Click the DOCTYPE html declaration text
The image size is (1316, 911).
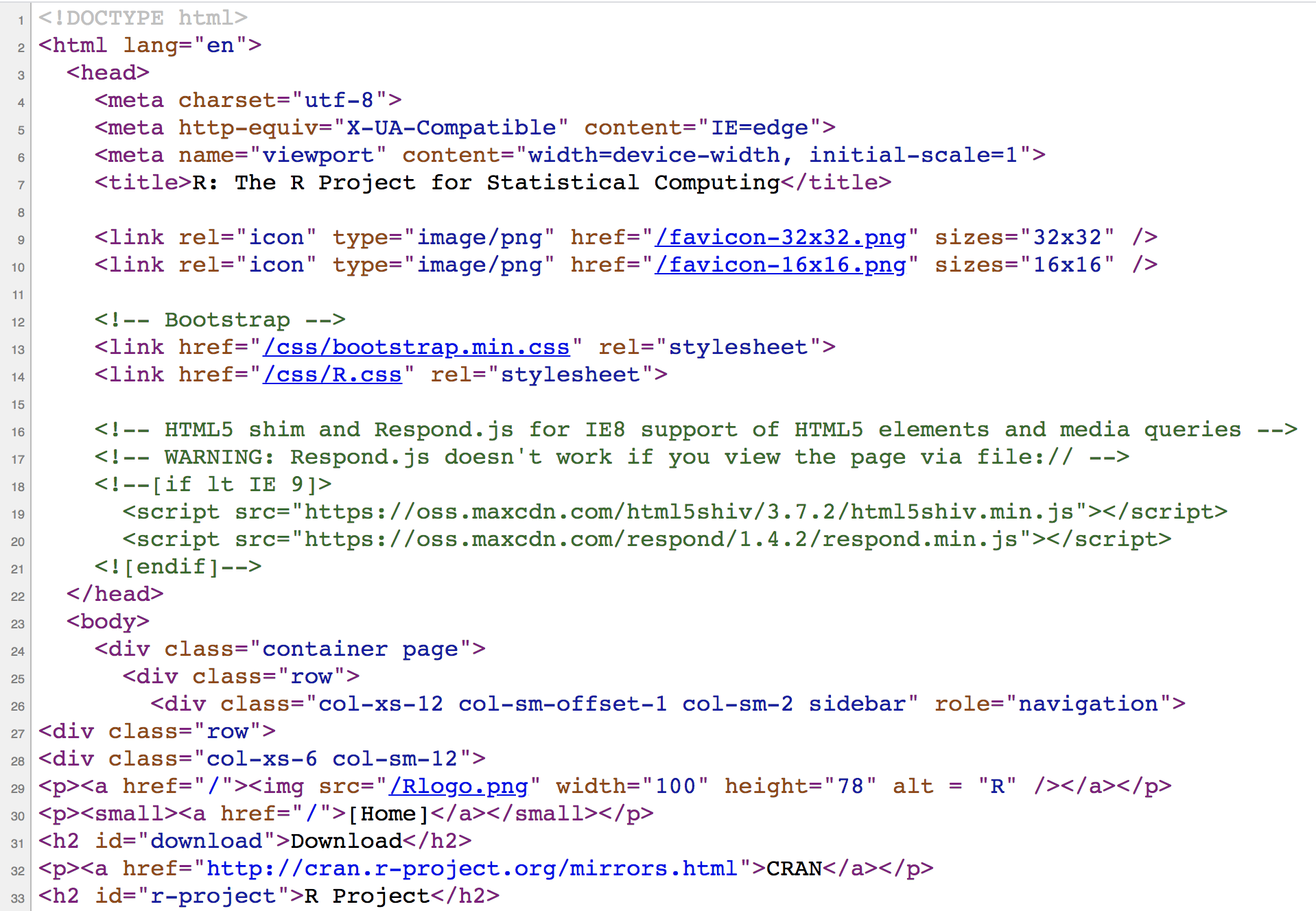click(143, 18)
